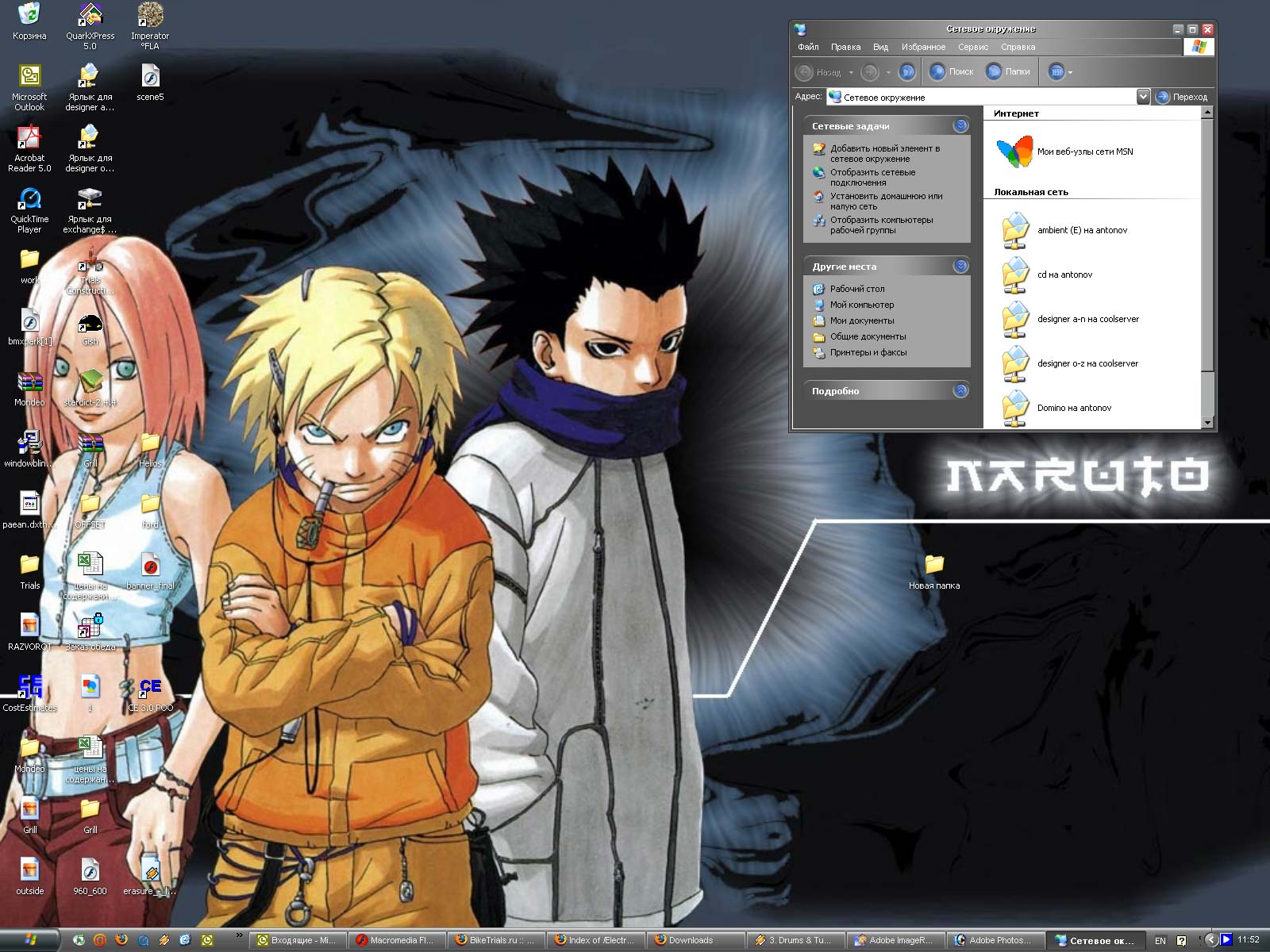Image resolution: width=1270 pixels, height=952 pixels.
Task: Expand the Подробно details panel
Action: pos(960,390)
